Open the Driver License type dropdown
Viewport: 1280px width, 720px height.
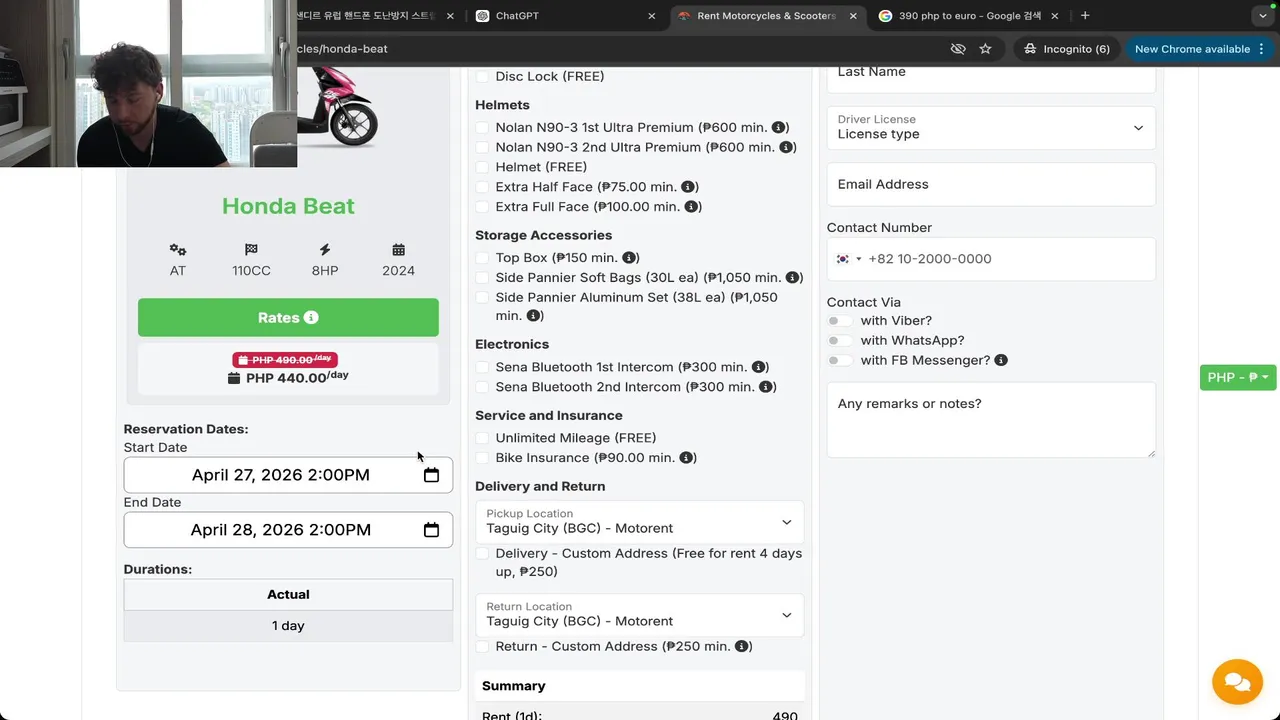[x=991, y=128]
